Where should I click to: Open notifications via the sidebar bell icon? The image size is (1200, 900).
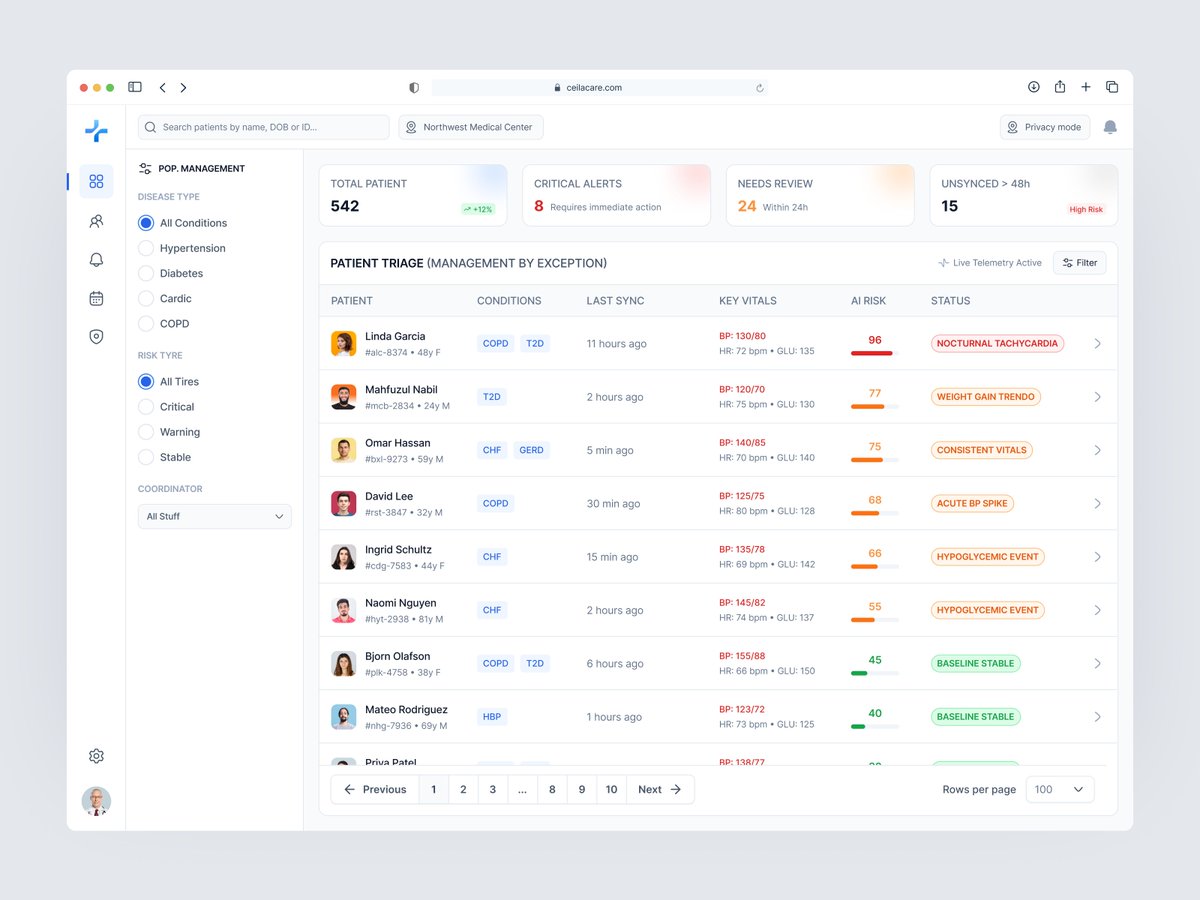click(x=96, y=259)
